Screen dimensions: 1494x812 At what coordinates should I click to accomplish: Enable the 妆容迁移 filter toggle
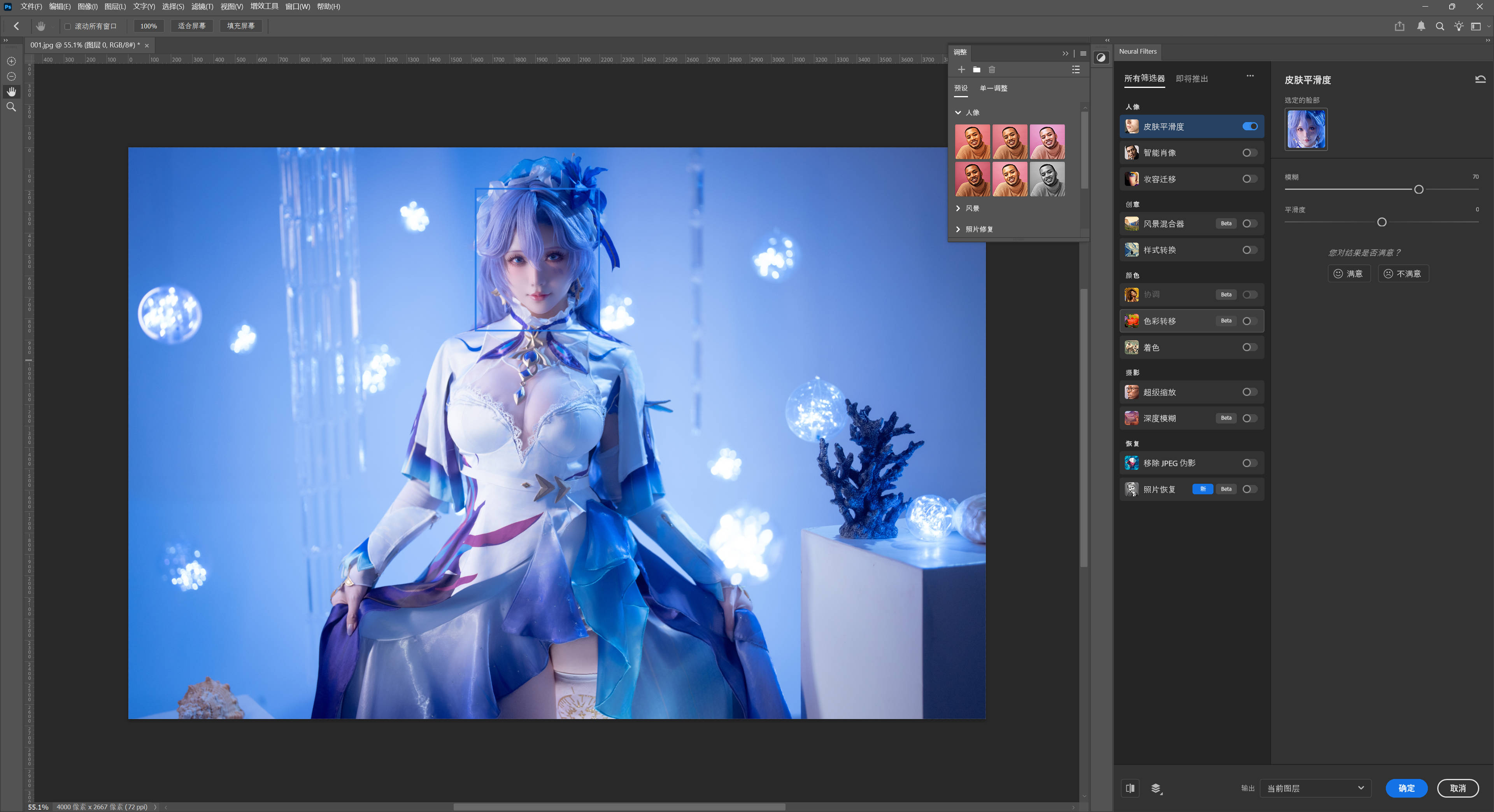[x=1250, y=179]
